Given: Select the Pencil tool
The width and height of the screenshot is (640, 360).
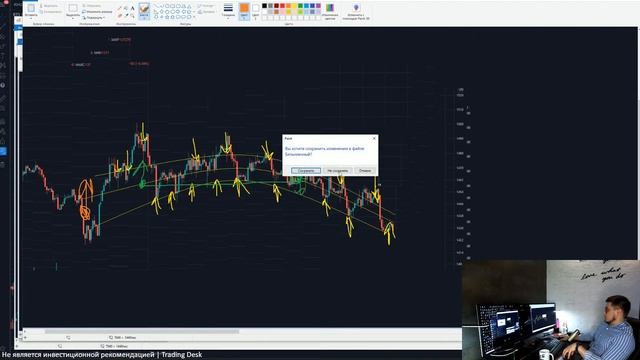Looking at the screenshot, I should pyautogui.click(x=120, y=8).
